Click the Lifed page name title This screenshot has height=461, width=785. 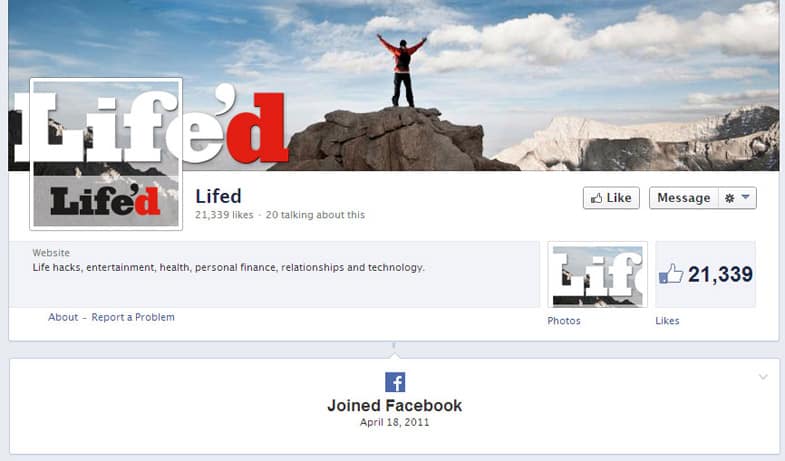pos(218,196)
